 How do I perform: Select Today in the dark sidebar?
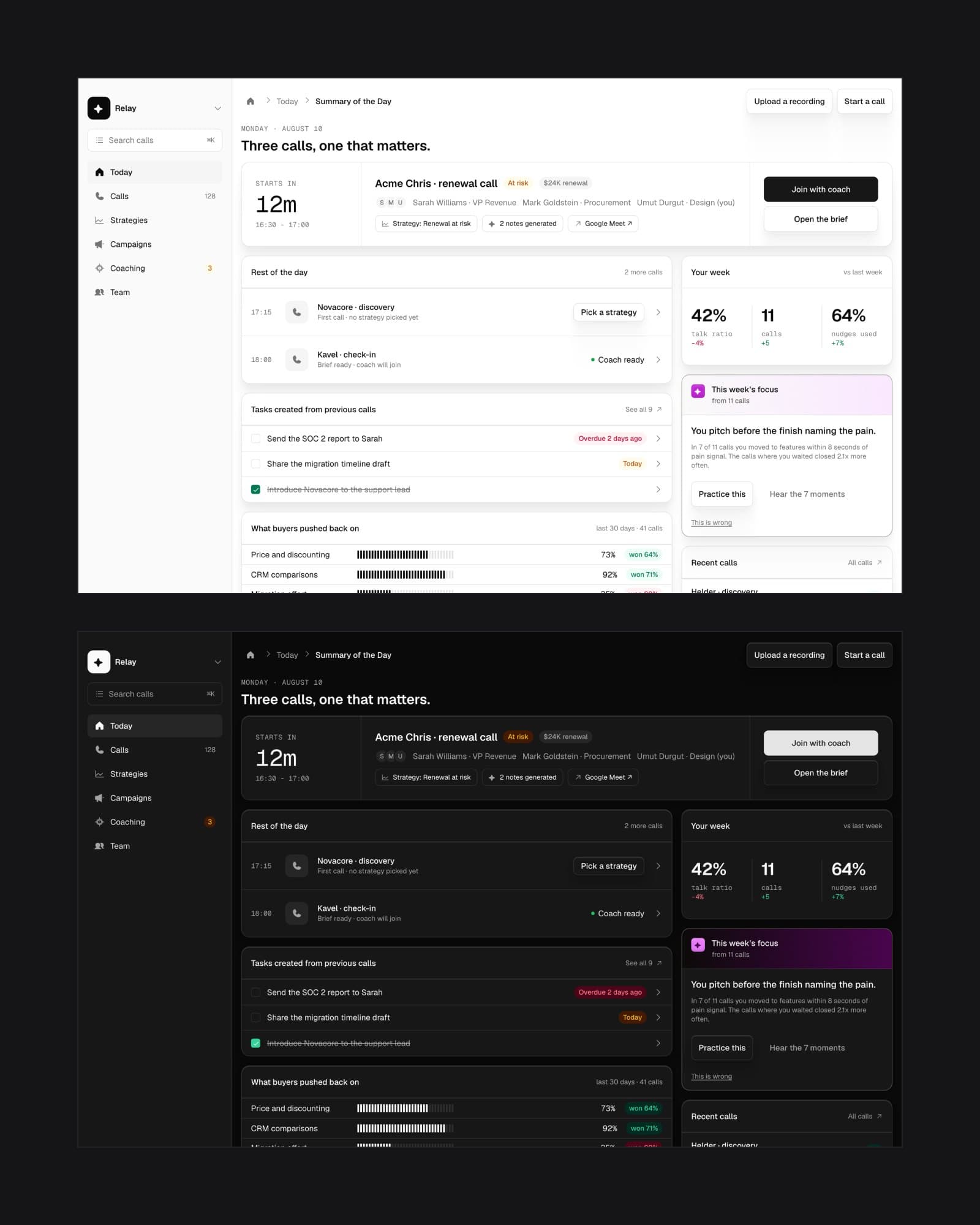pos(154,726)
